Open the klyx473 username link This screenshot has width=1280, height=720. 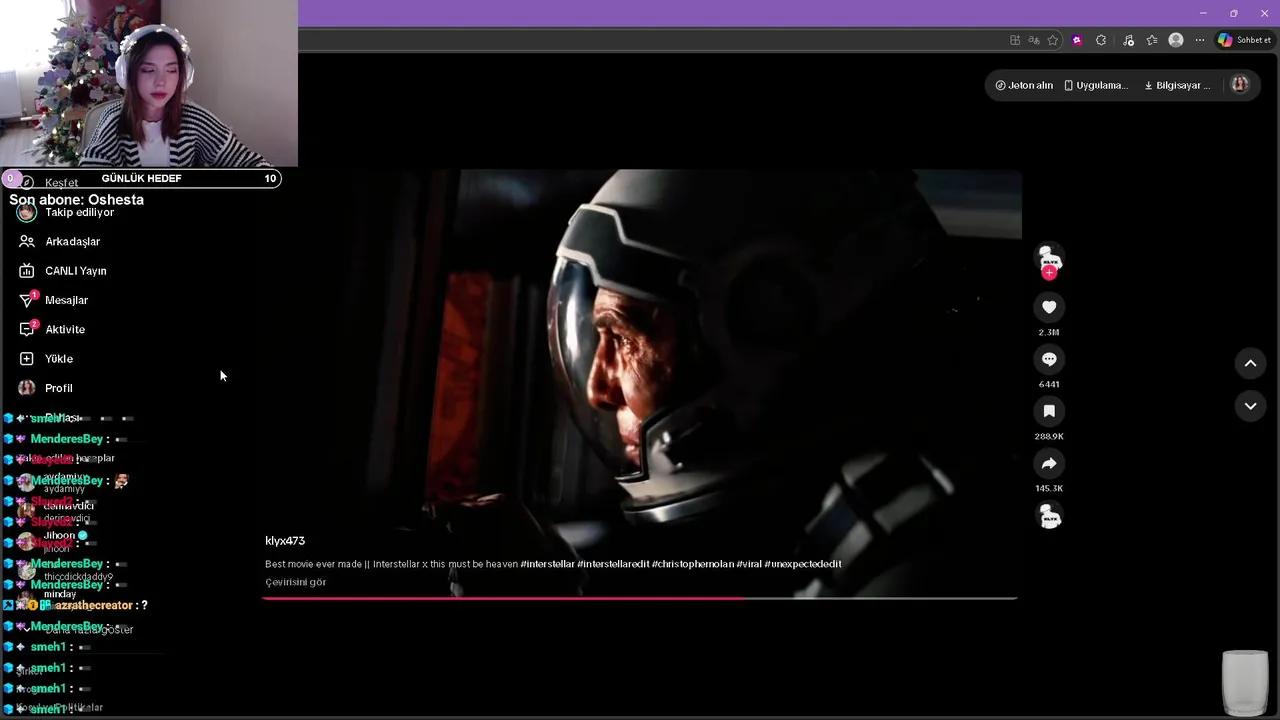click(285, 541)
